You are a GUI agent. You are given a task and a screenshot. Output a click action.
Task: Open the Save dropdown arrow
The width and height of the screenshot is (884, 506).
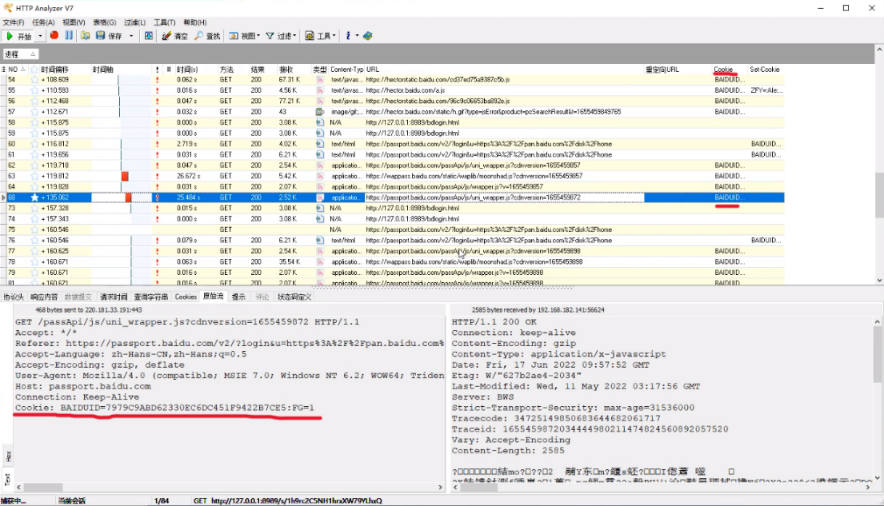131,36
